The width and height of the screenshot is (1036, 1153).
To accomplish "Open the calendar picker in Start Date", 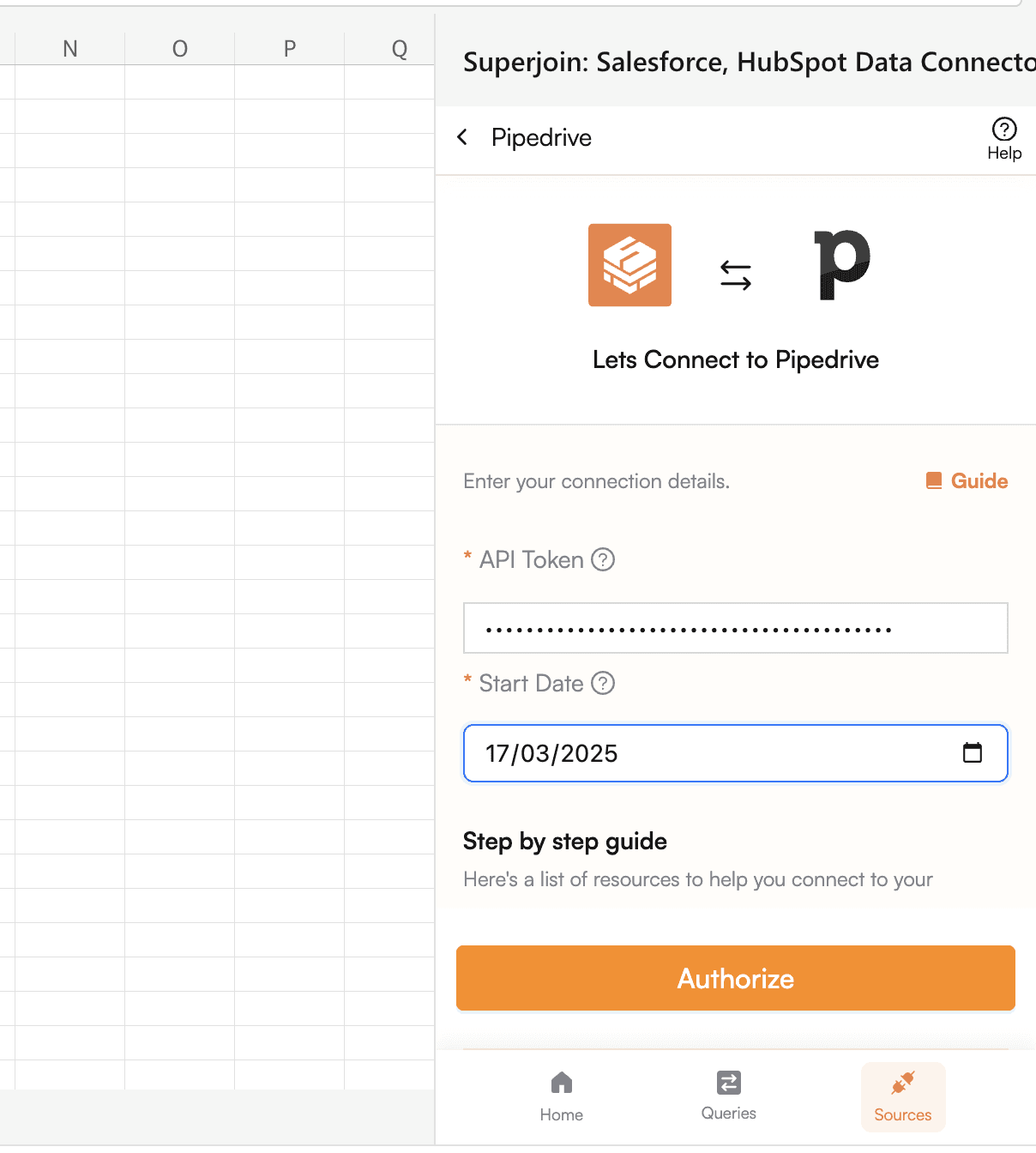I will tap(973, 752).
